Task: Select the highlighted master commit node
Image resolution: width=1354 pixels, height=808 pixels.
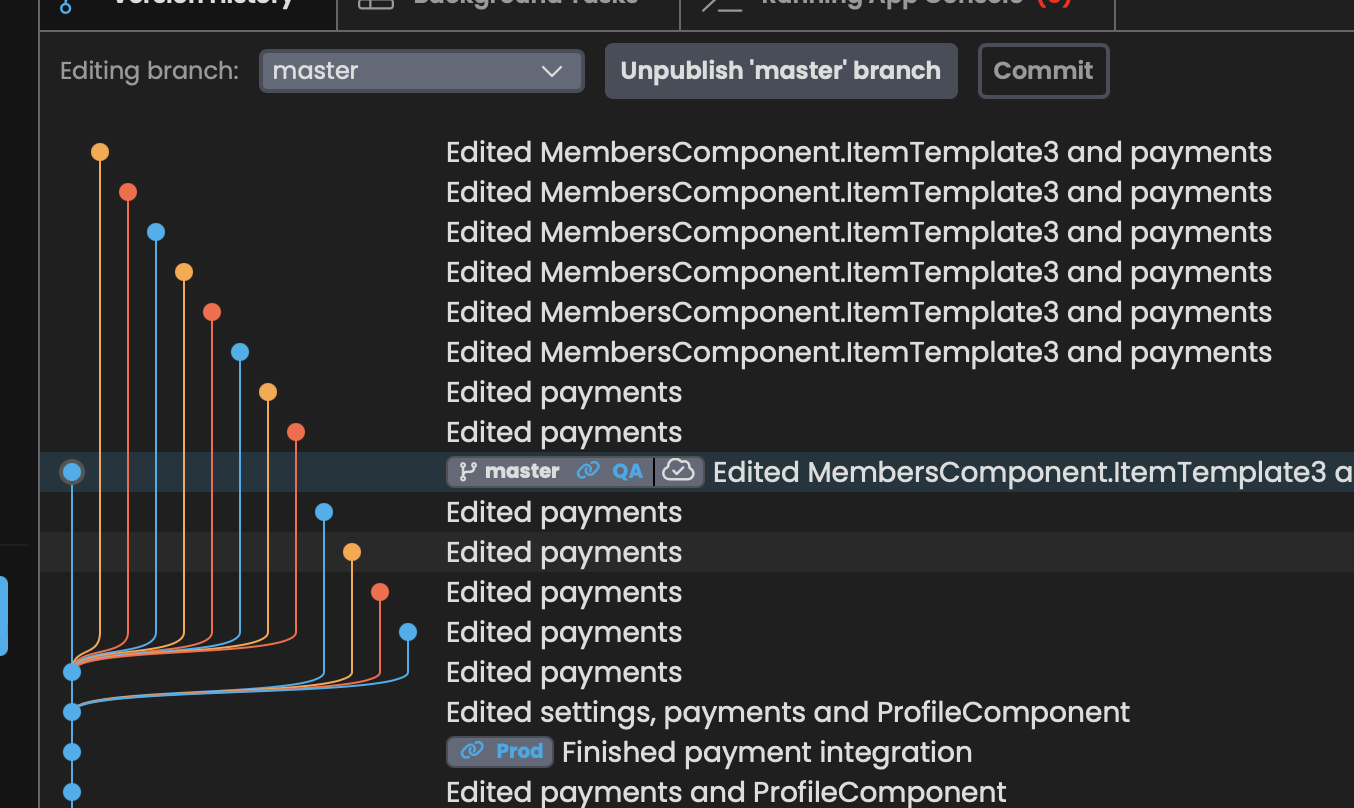Action: tap(72, 472)
